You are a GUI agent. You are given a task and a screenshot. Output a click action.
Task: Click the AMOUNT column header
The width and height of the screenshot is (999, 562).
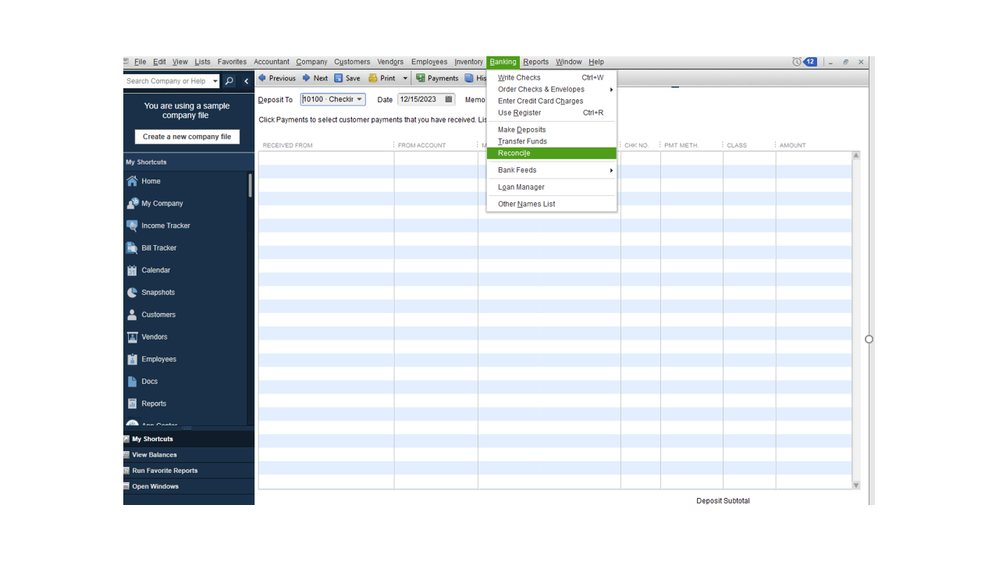[793, 145]
